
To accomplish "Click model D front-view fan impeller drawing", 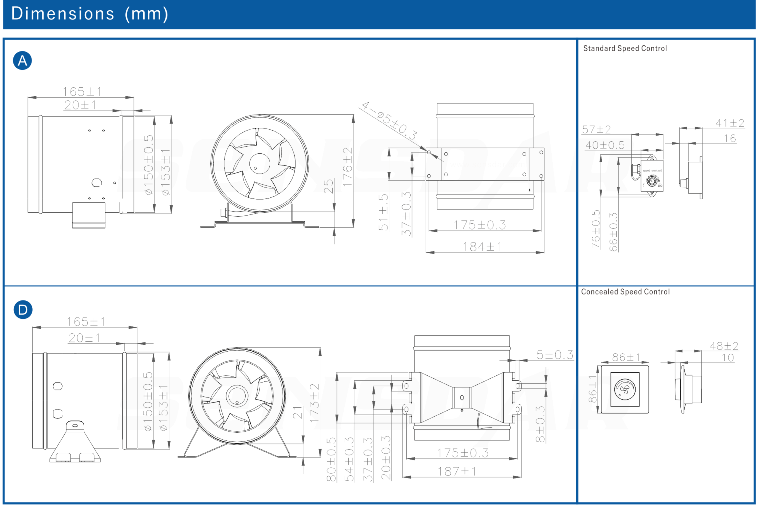I will 238,396.
